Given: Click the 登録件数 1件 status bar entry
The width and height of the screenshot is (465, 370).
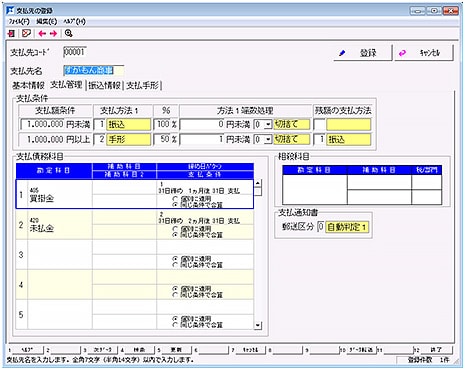Looking at the screenshot, I should 428,360.
